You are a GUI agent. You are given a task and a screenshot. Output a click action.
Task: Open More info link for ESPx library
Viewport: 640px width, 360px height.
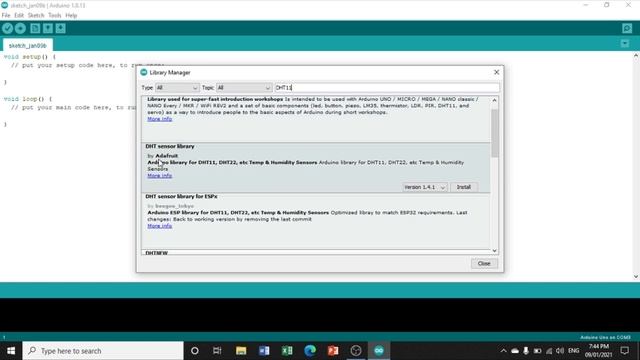pyautogui.click(x=160, y=226)
